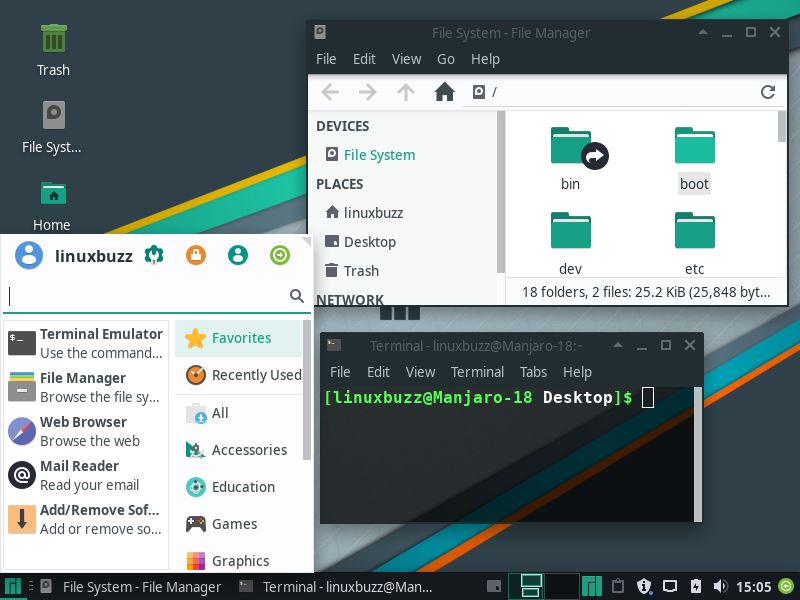Open Terminal menu in Terminal window
This screenshot has width=800, height=600.
tap(478, 372)
